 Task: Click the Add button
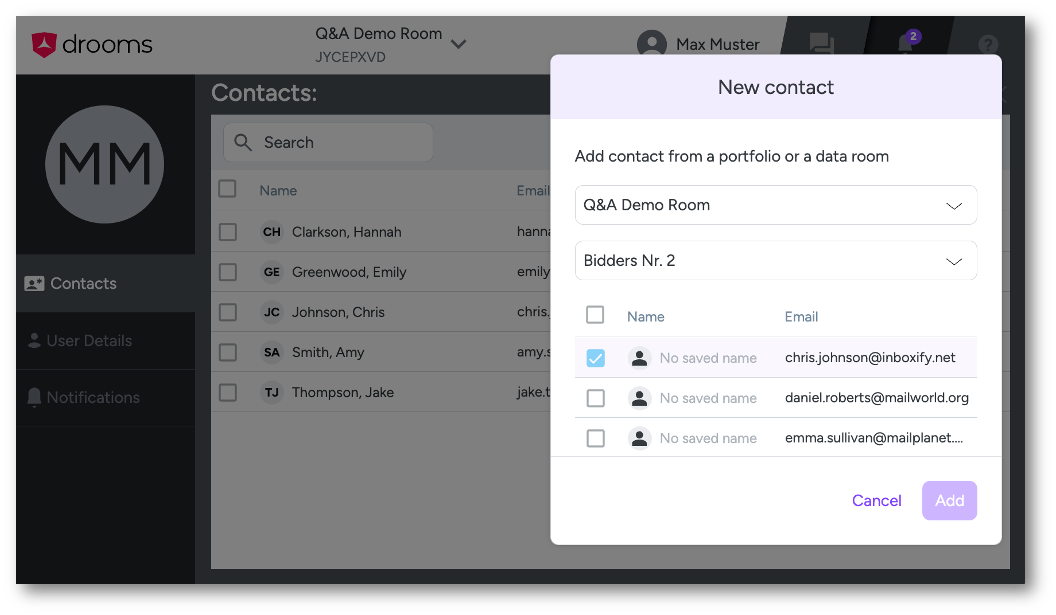pos(949,500)
